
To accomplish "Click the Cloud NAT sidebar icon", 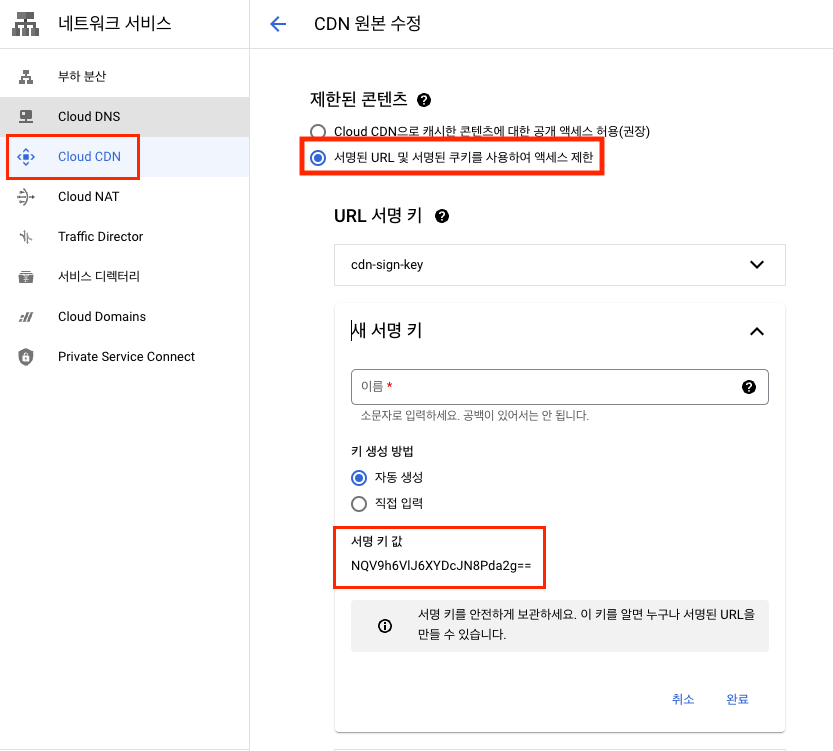I will pyautogui.click(x=26, y=197).
